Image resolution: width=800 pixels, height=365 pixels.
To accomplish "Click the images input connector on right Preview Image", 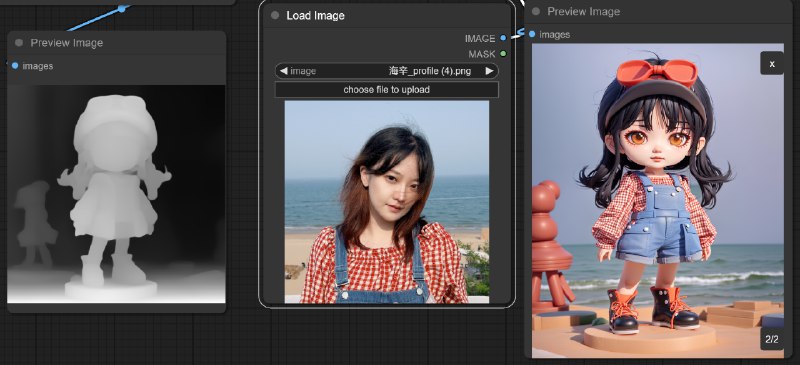I will 532,34.
